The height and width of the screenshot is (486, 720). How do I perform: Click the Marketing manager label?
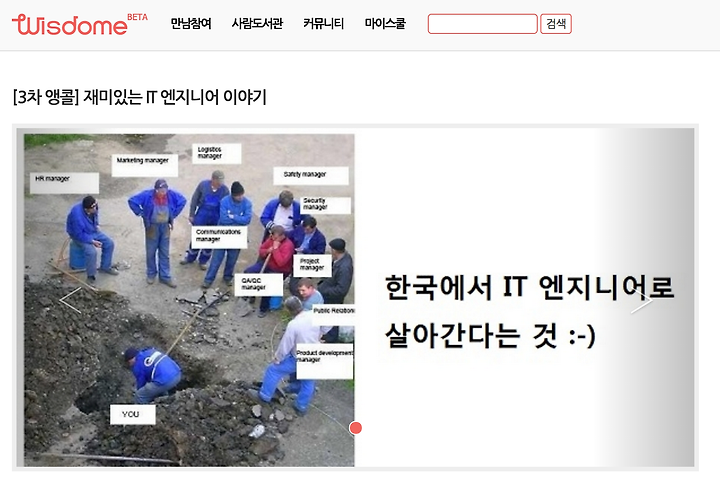click(144, 165)
